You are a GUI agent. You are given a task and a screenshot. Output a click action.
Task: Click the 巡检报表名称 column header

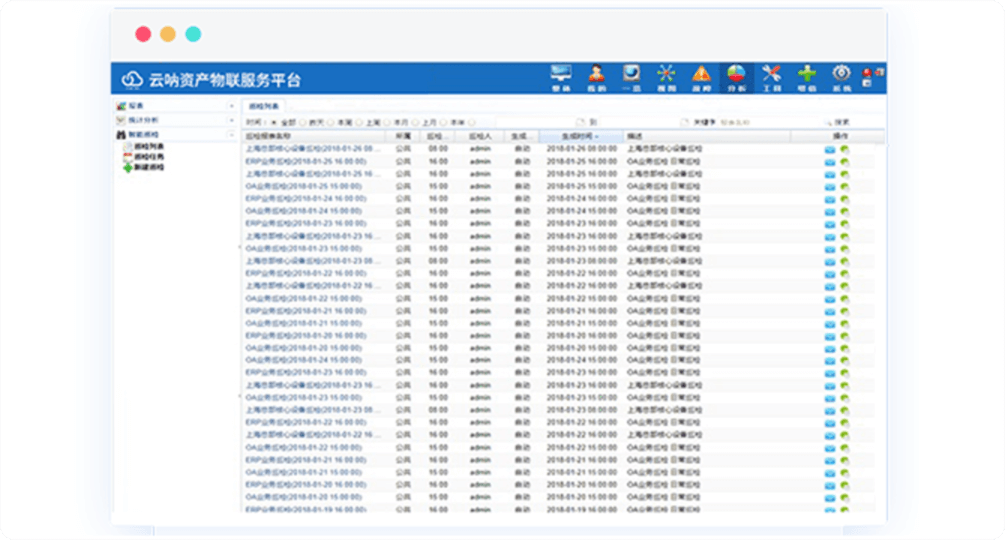314,136
